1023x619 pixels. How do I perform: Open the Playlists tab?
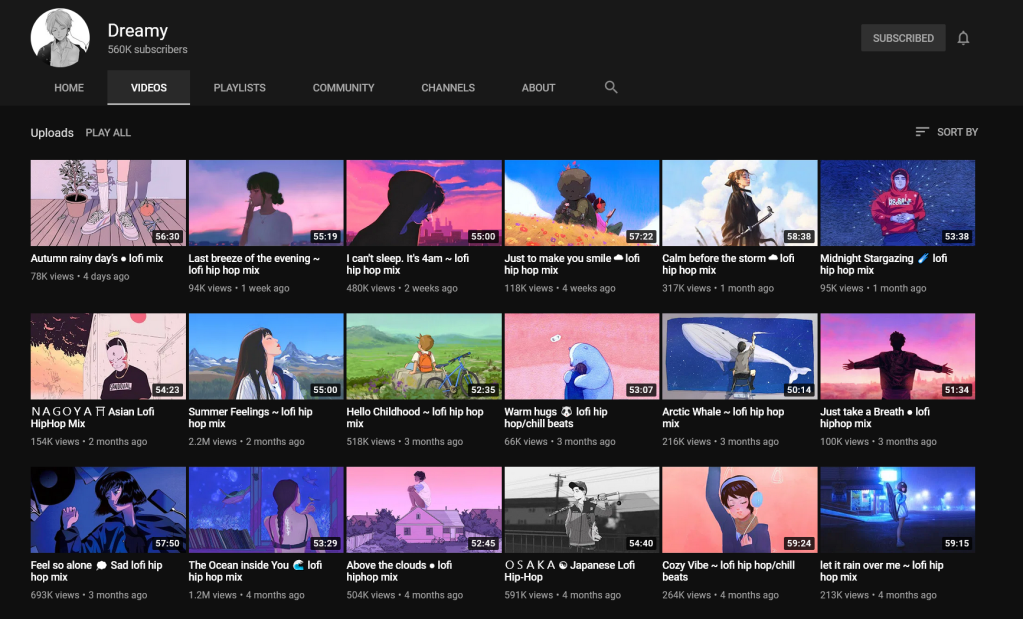[239, 88]
